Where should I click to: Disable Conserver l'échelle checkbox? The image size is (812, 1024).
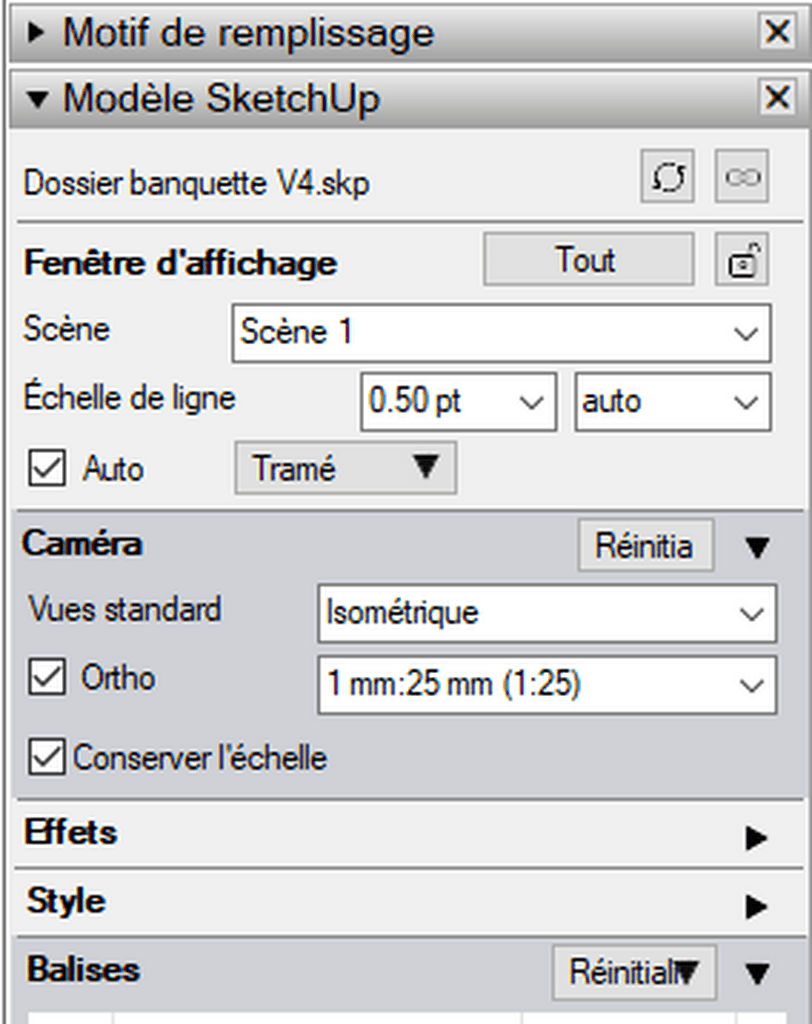pyautogui.click(x=46, y=757)
